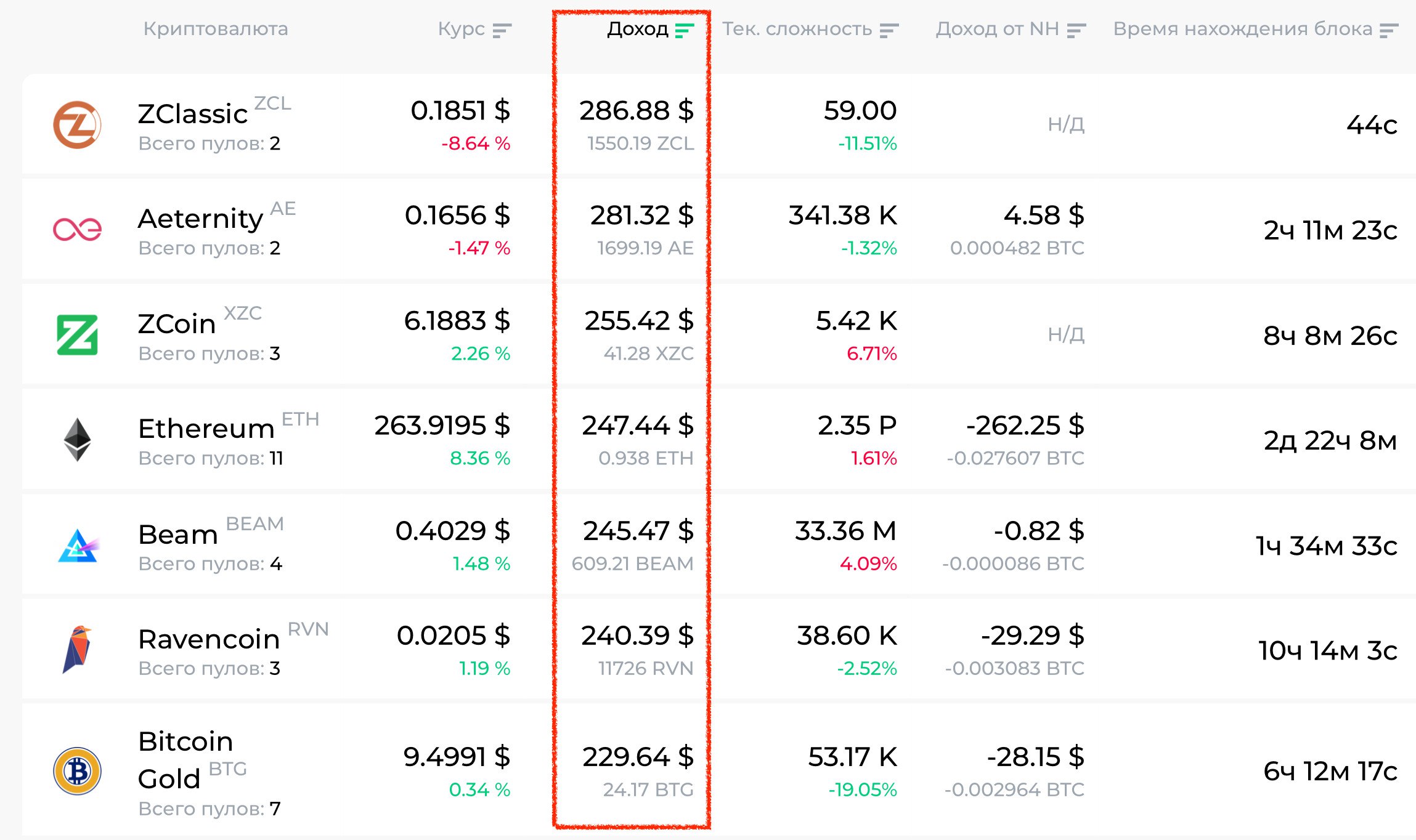Click Время нахождения блока header label

pos(1242,29)
